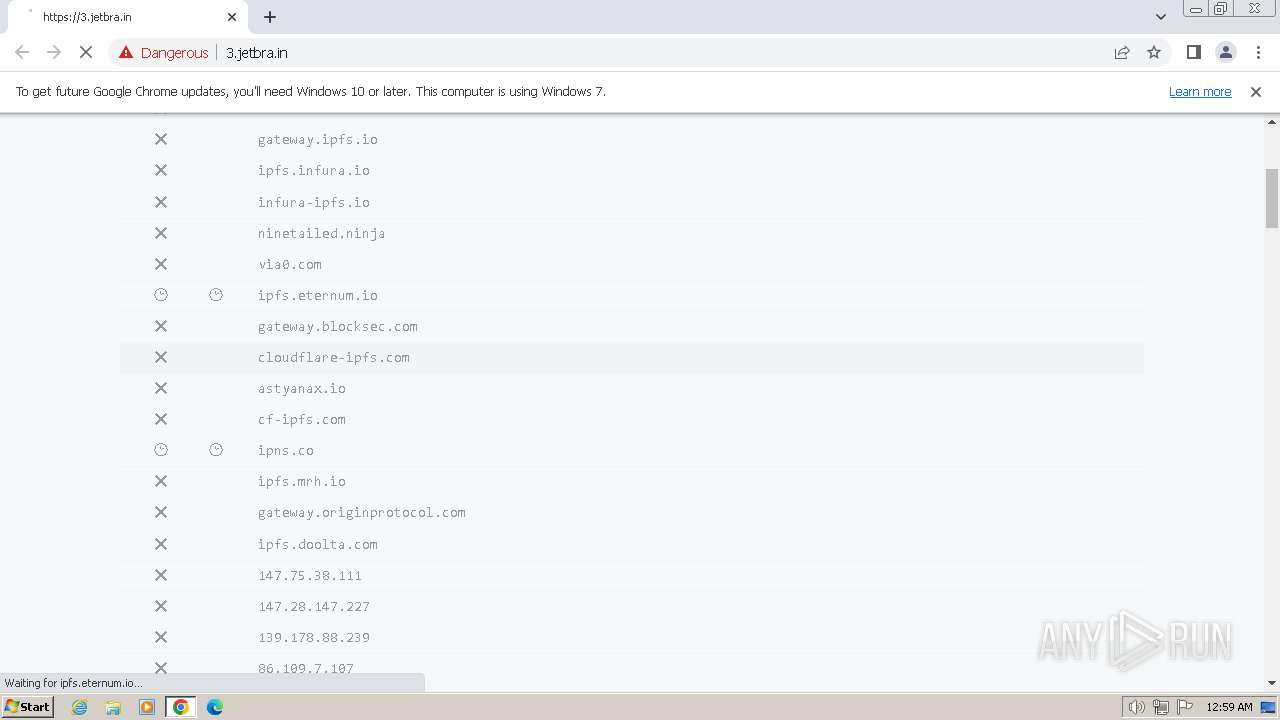Click the ipfs.mrh.io hostname
1280x720 pixels.
click(x=302, y=481)
